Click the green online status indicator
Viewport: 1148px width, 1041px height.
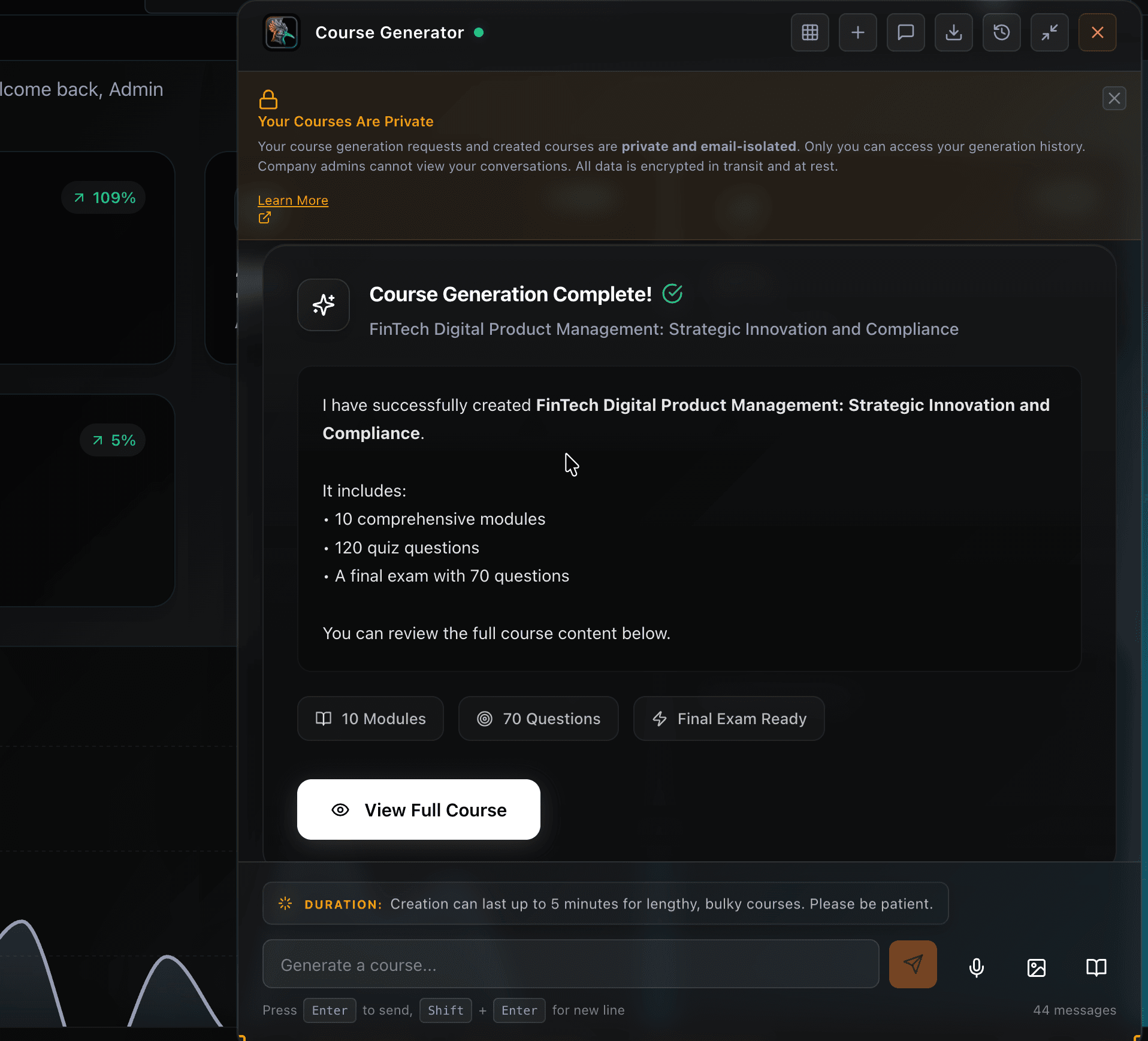pyautogui.click(x=479, y=34)
